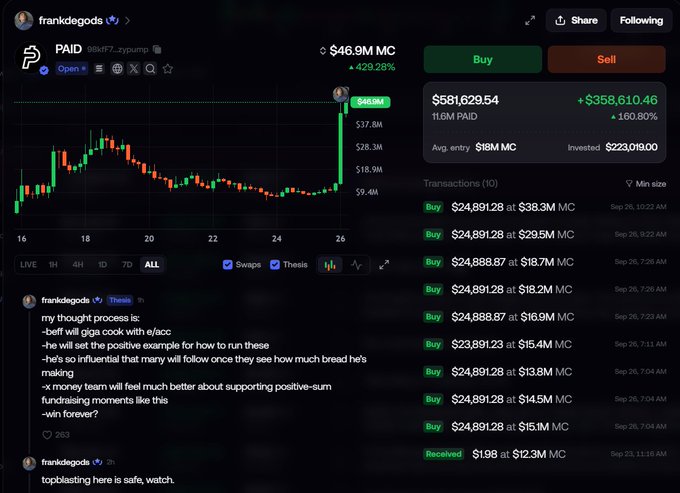
Task: Open buy transaction at $38.3M MC
Action: 545,207
